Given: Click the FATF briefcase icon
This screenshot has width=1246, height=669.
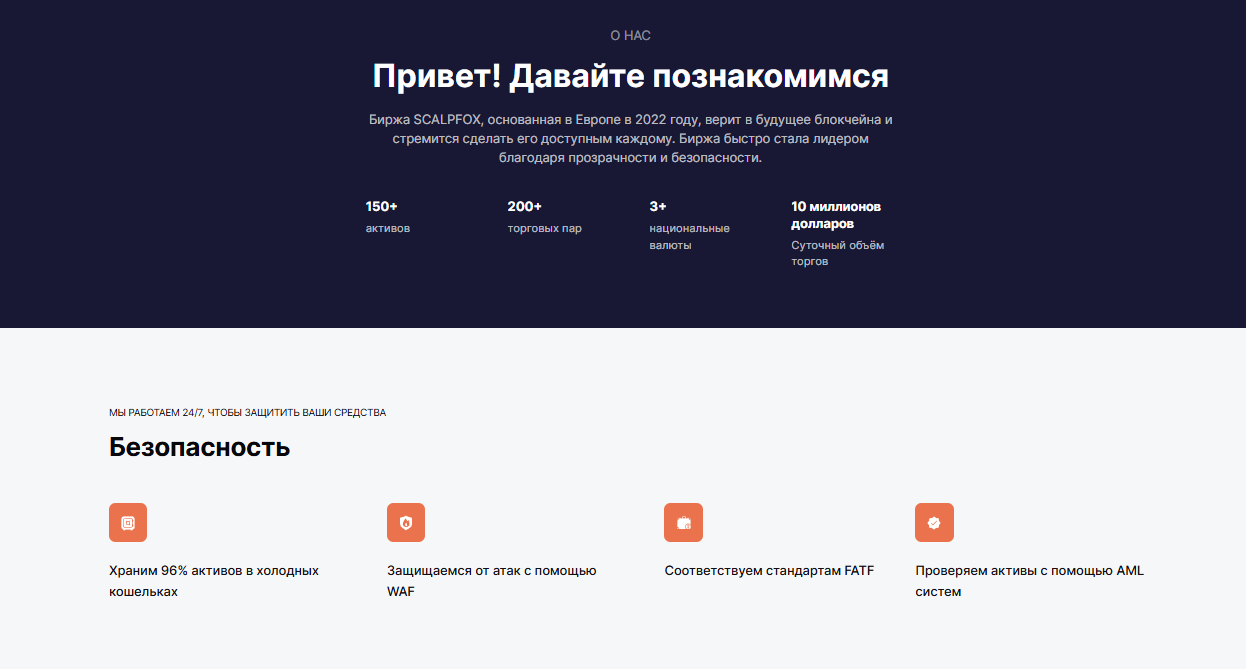Looking at the screenshot, I should click(x=684, y=522).
